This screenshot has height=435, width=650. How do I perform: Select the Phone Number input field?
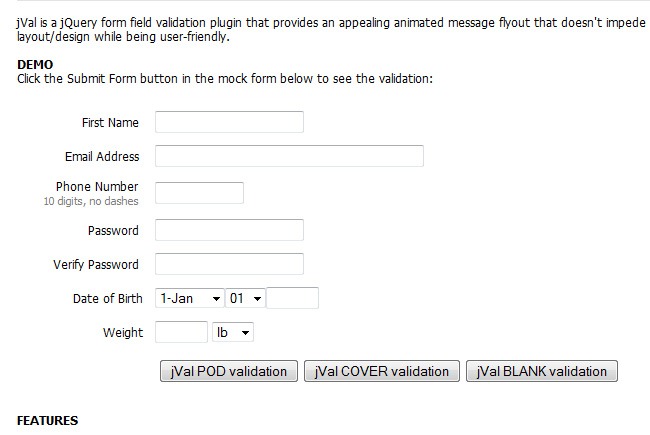click(200, 193)
